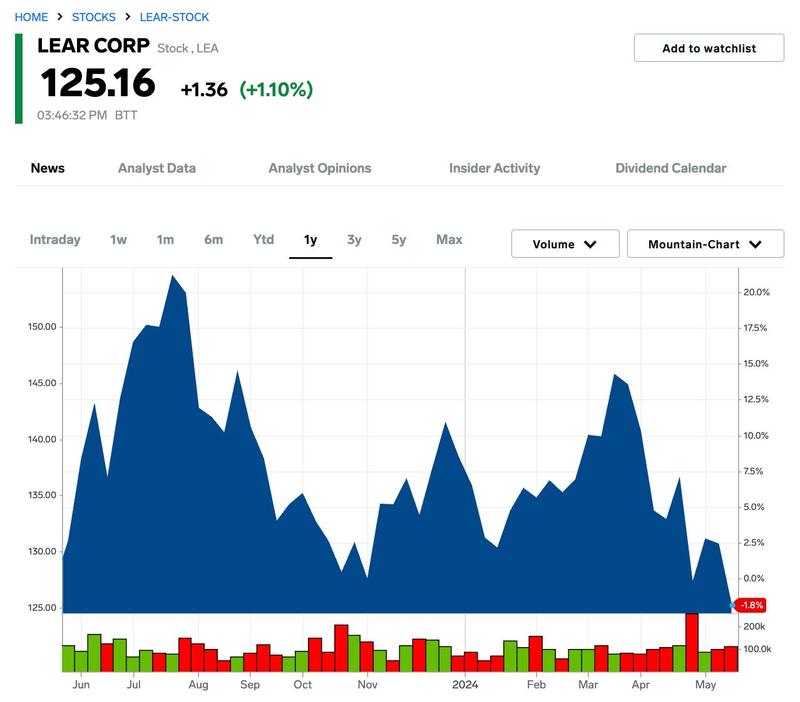Select the Intraday chart range
800x702 pixels.
(55, 239)
